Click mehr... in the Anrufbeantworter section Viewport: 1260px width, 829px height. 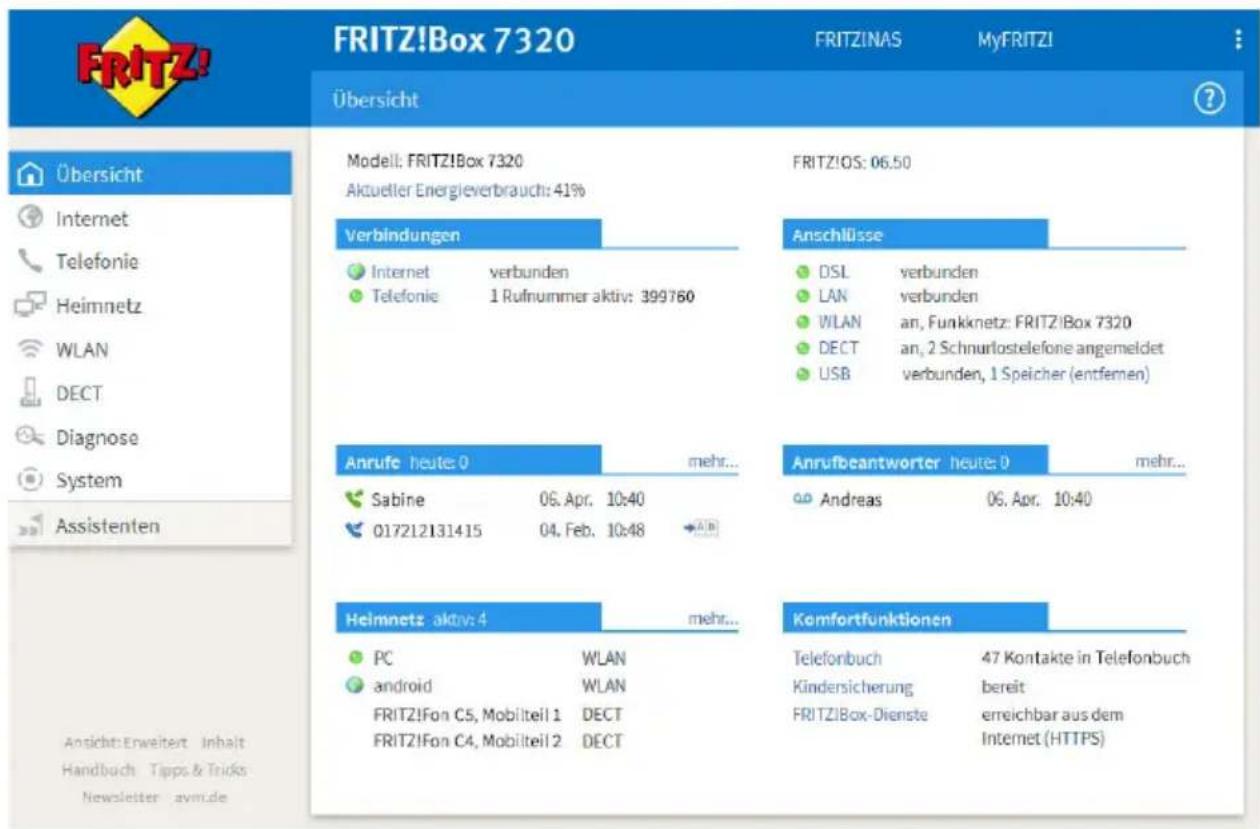click(x=1160, y=463)
